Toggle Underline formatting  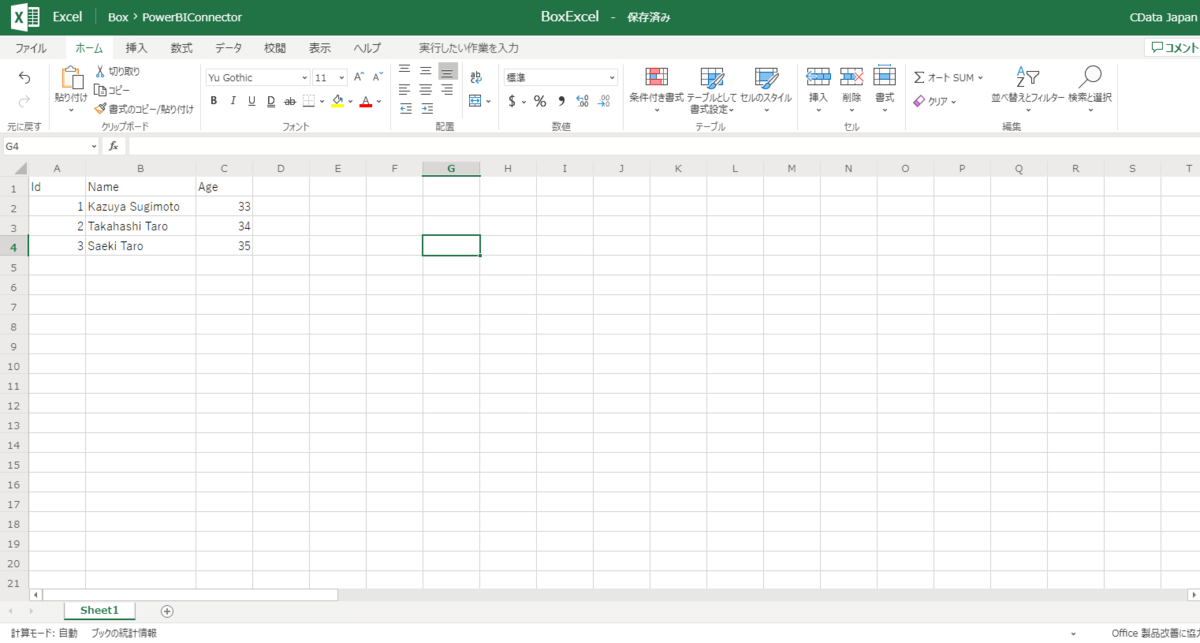pos(251,101)
